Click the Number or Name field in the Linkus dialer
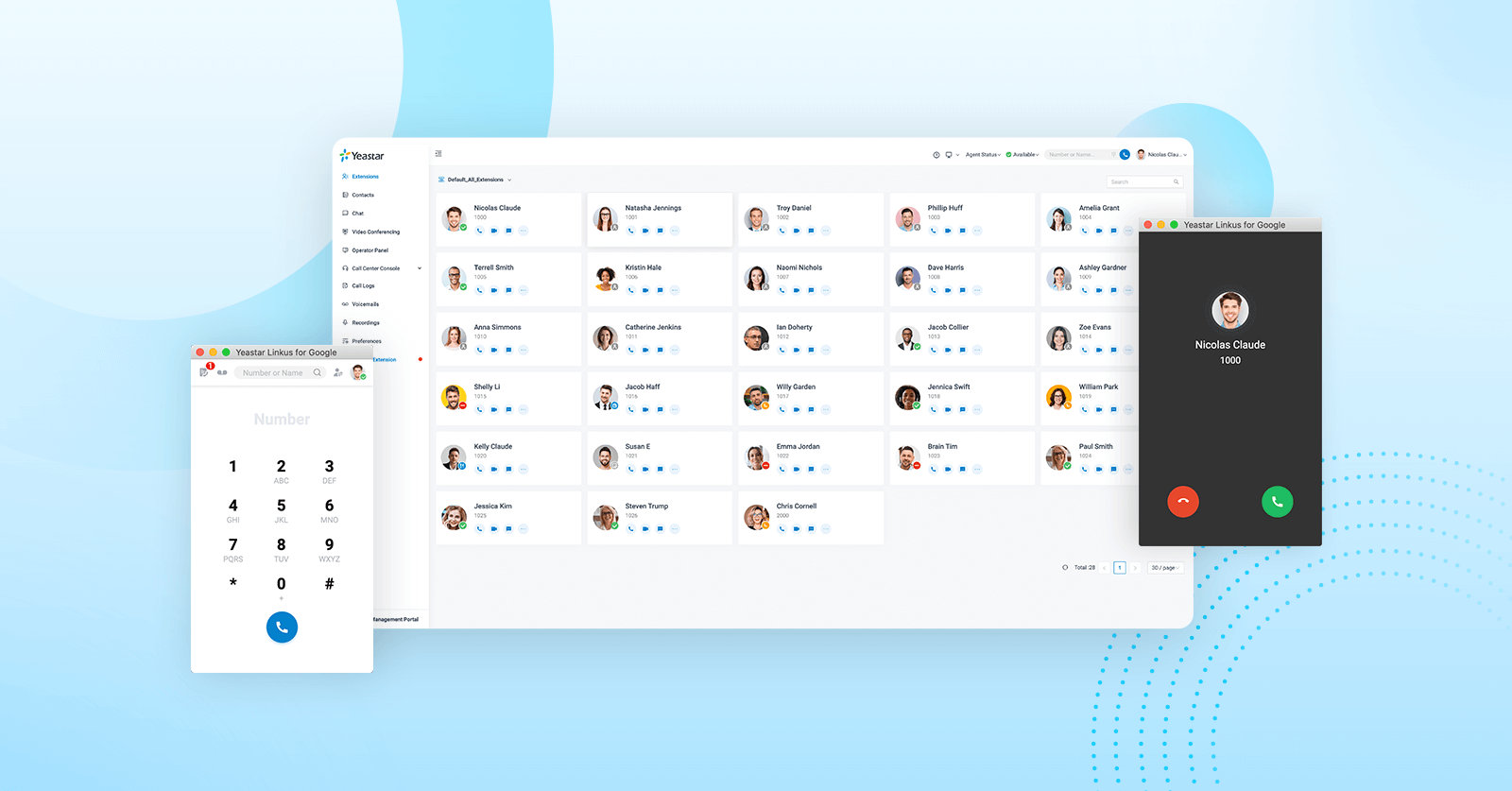The image size is (1512, 791). (281, 372)
